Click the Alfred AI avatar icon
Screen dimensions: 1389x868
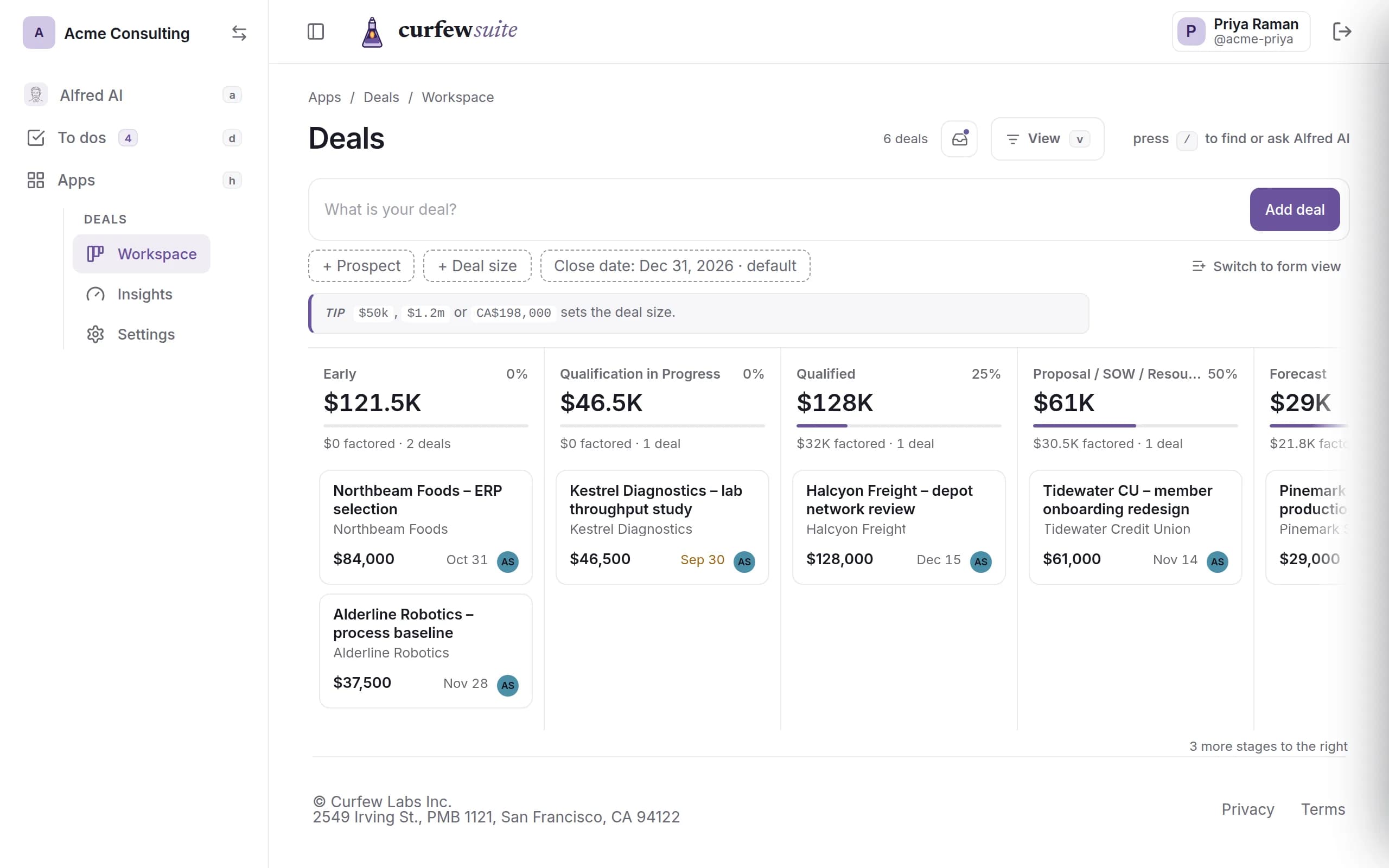(x=36, y=95)
